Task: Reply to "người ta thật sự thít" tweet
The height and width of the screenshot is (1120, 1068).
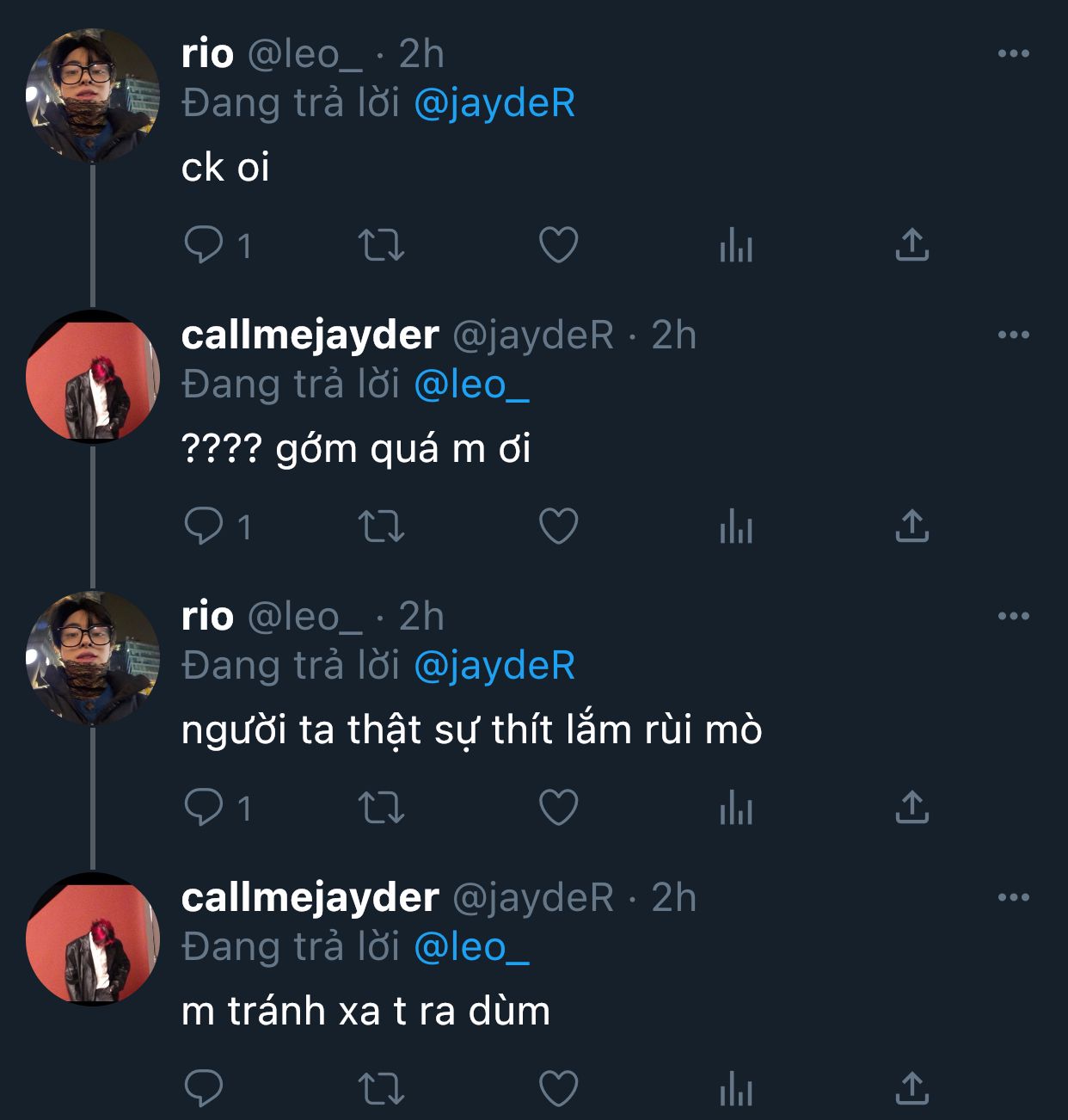Action: pyautogui.click(x=204, y=807)
